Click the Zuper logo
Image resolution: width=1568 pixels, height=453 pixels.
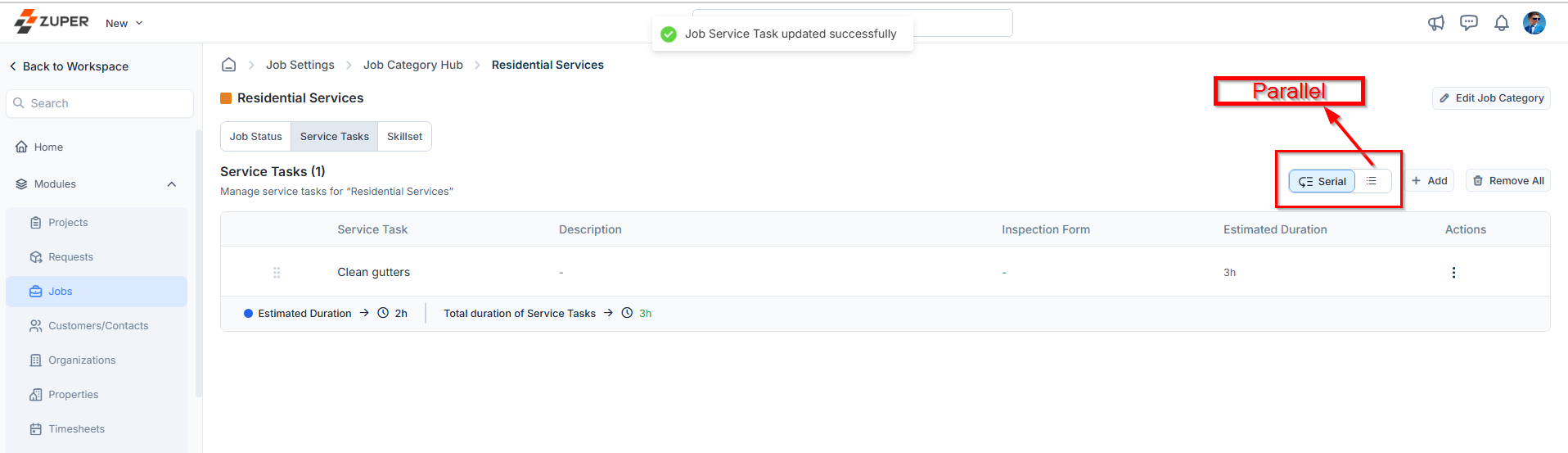point(52,21)
